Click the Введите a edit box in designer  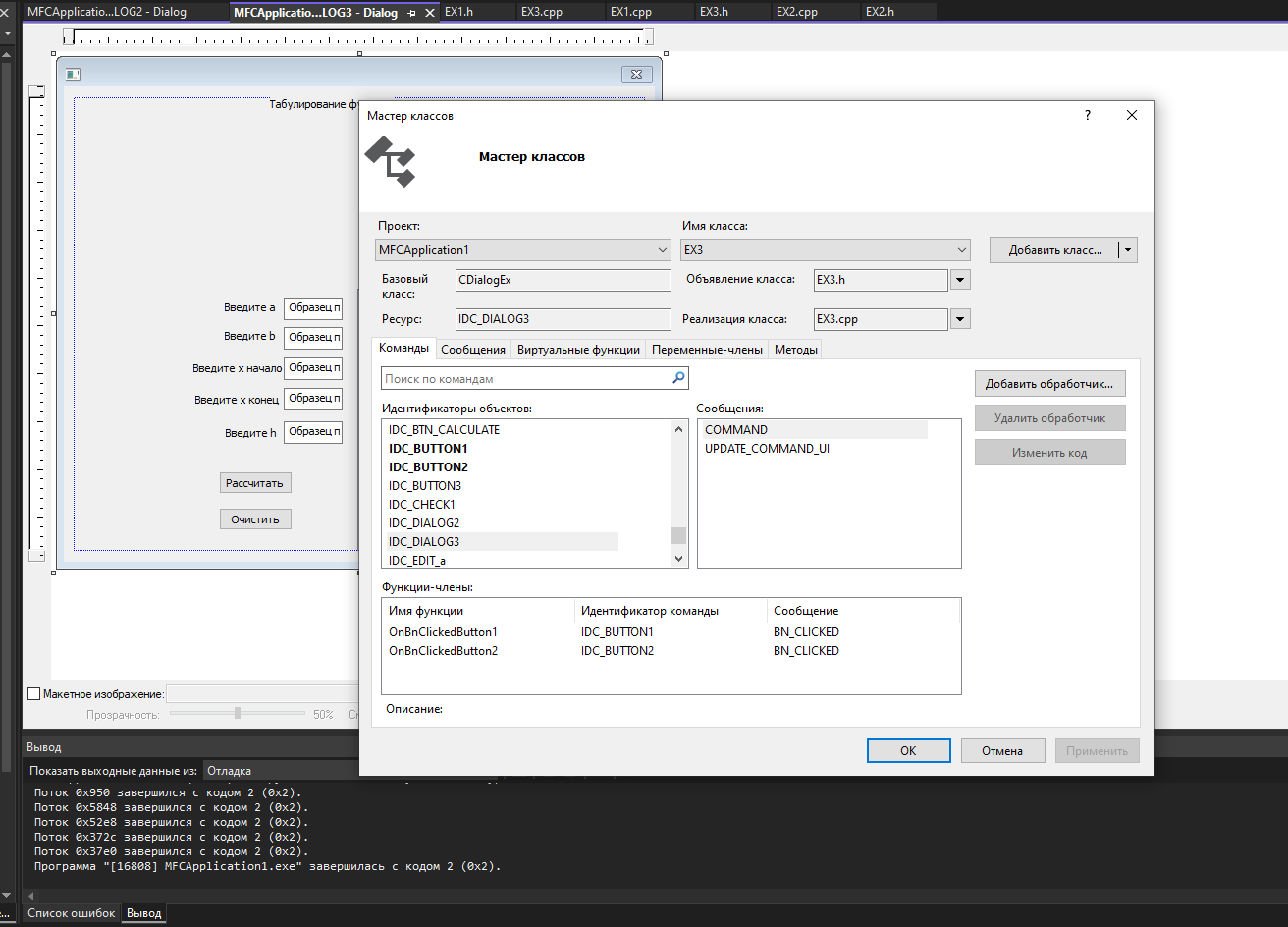click(313, 308)
